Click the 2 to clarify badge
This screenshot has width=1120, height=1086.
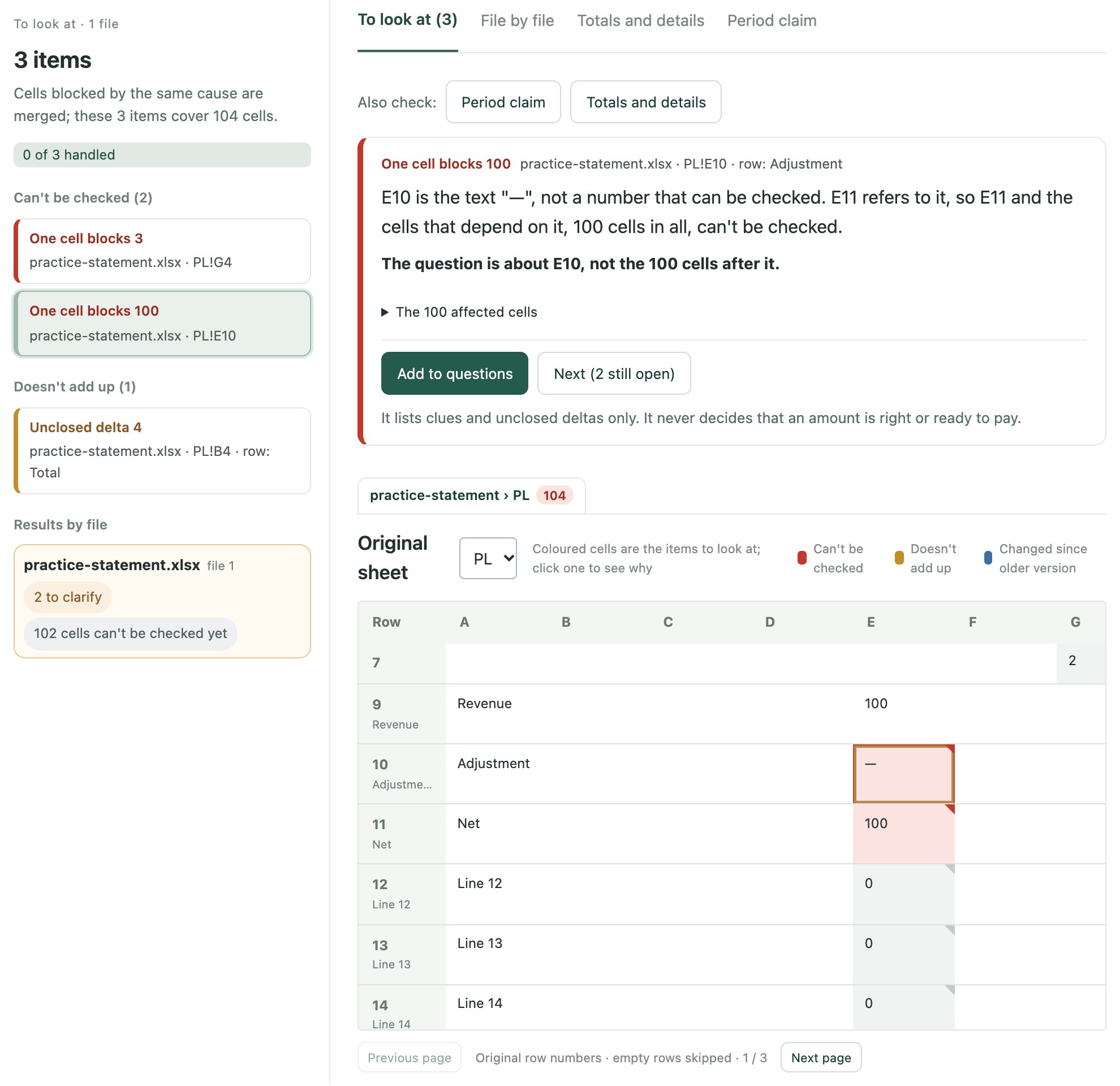coord(68,598)
